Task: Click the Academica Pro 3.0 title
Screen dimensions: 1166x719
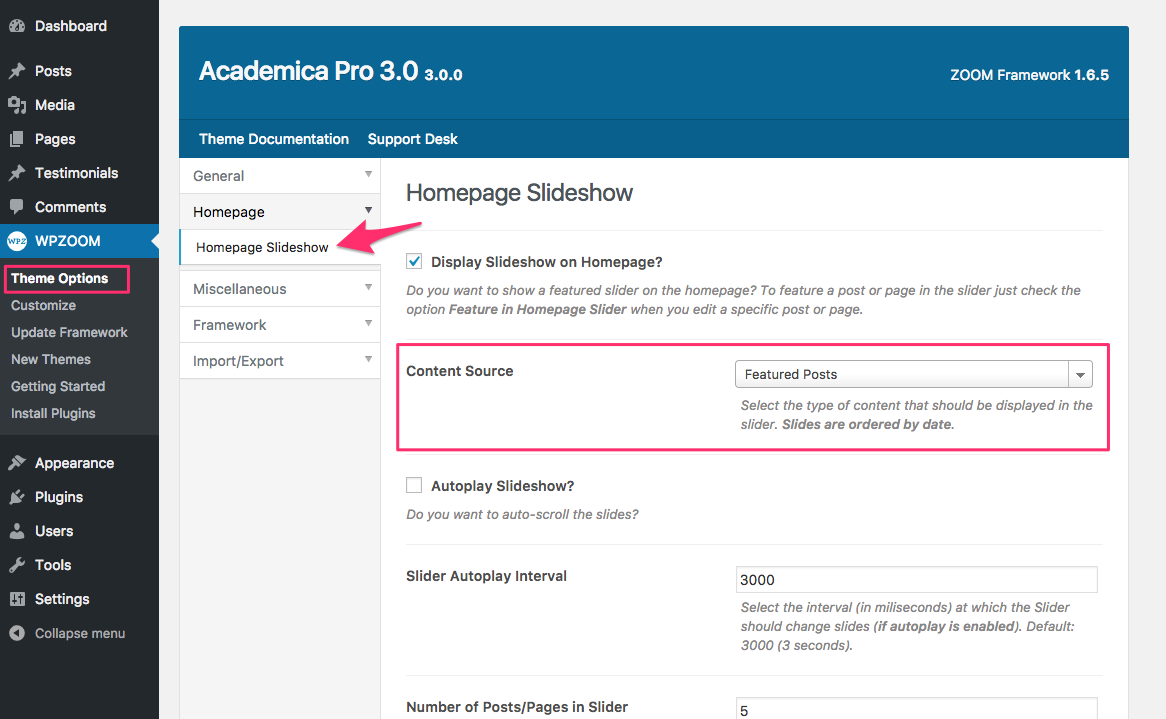Action: pyautogui.click(x=309, y=71)
